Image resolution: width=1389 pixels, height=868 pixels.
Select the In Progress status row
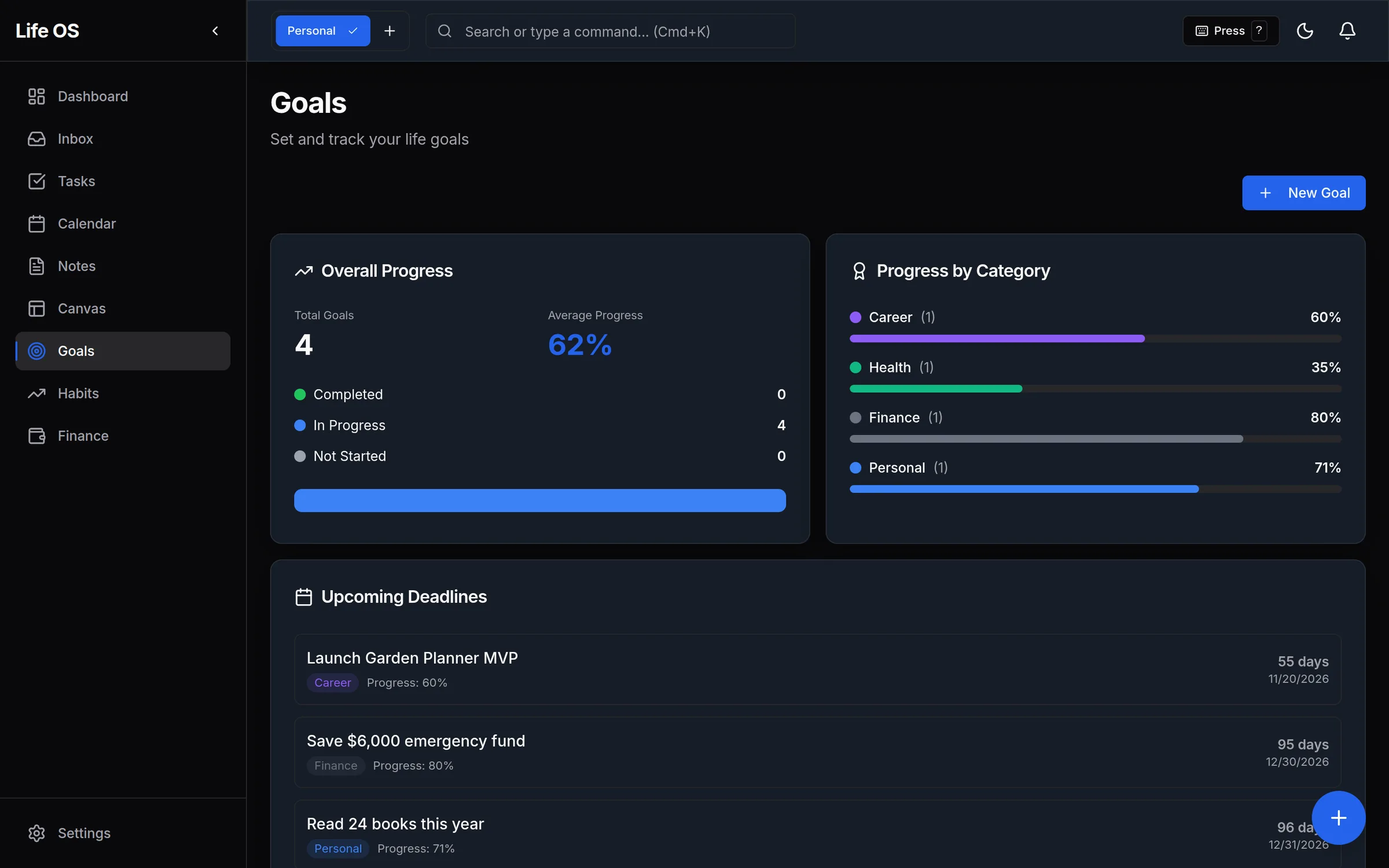click(x=539, y=425)
